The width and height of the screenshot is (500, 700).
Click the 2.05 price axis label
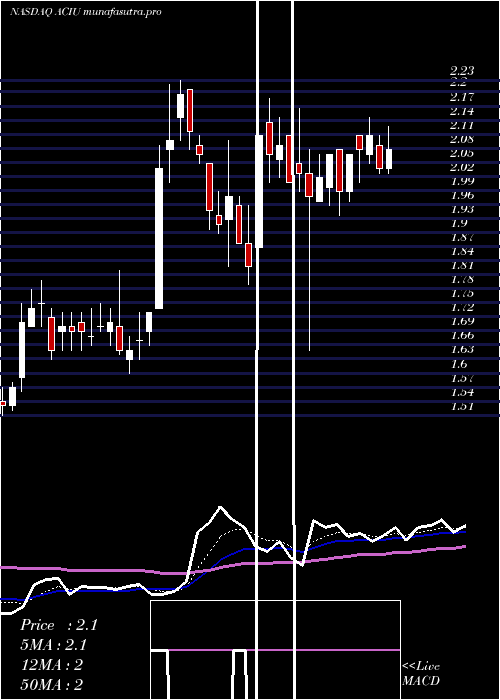pos(462,153)
